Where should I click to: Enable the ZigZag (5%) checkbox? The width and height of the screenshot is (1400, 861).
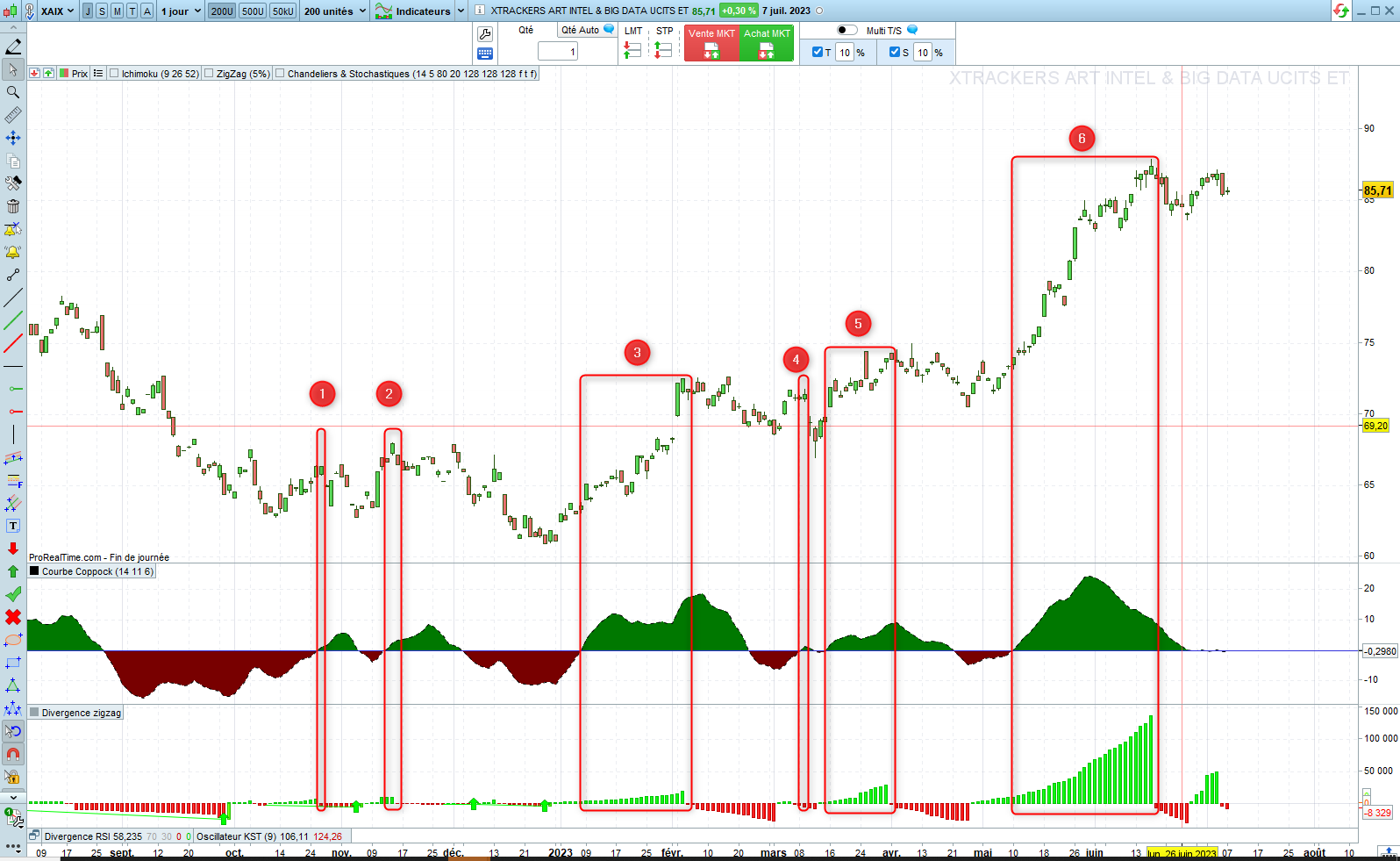(x=209, y=74)
